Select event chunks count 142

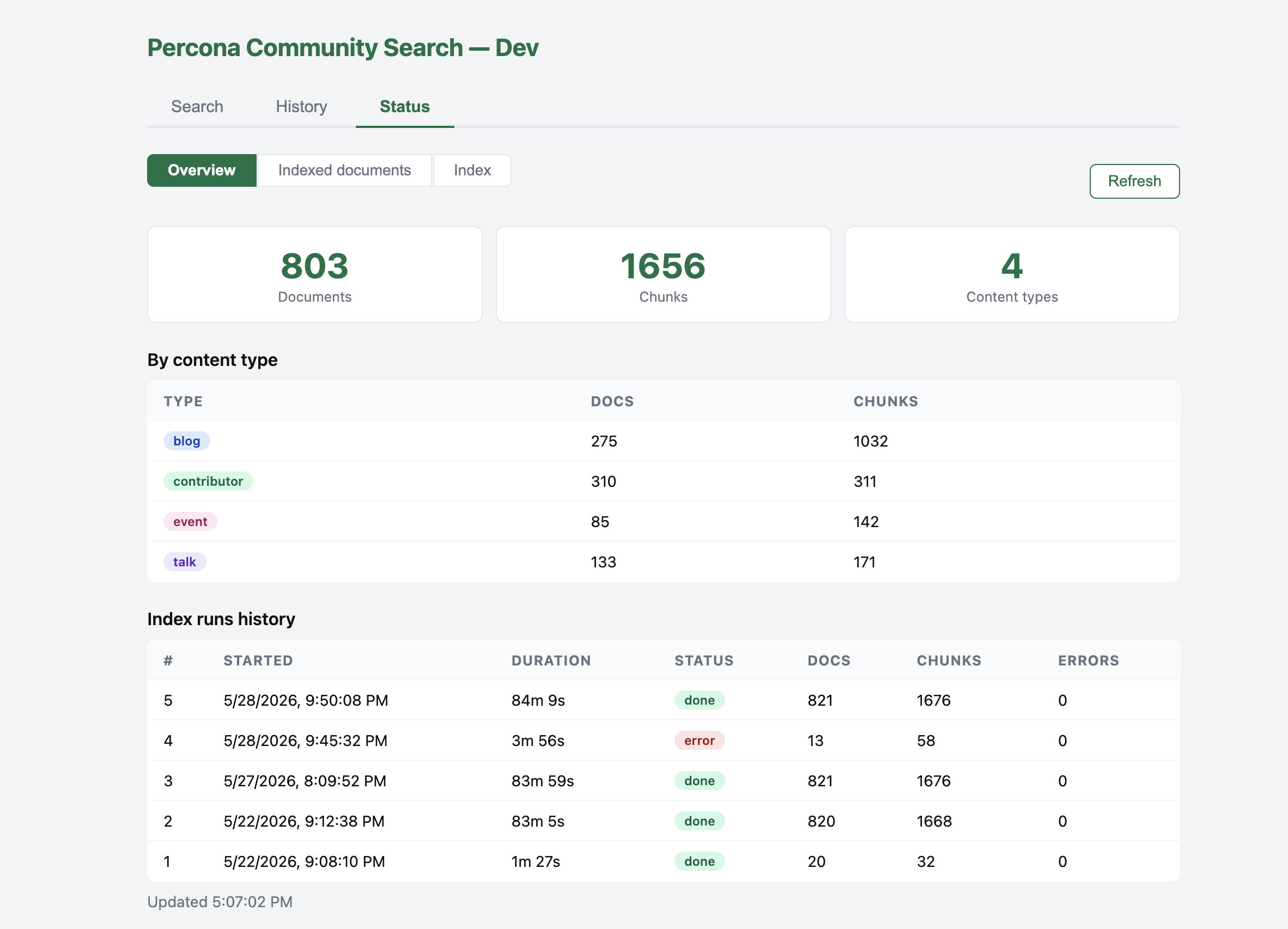[866, 522]
